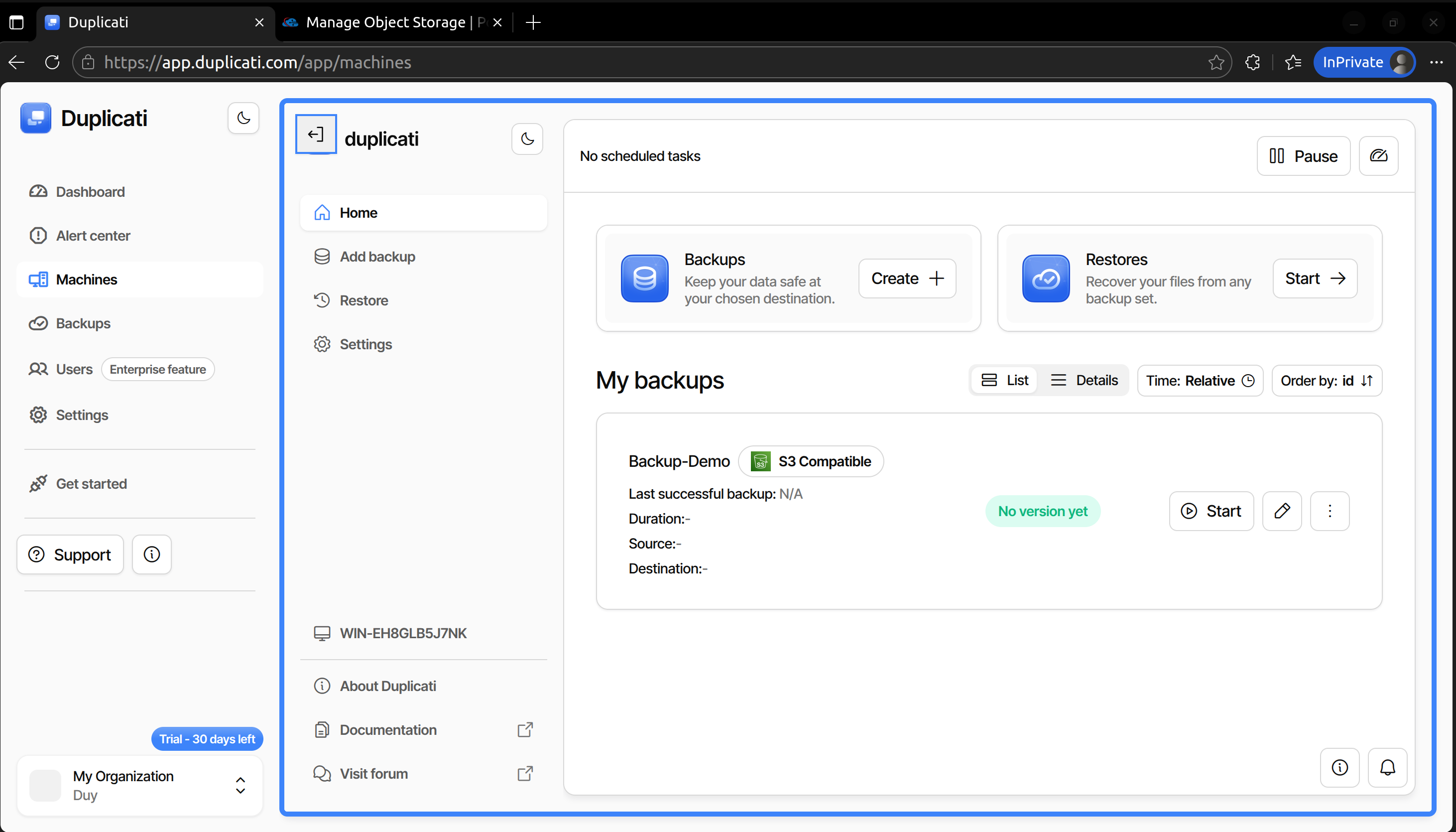The image size is (1456, 832).
Task: Expand the My Organization switcher
Action: pyautogui.click(x=241, y=785)
